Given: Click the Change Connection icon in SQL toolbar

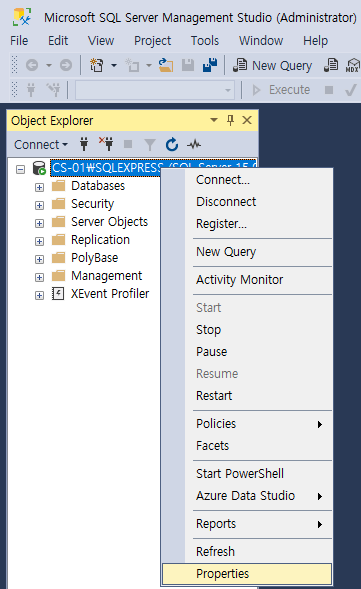Looking at the screenshot, I should pos(53,90).
